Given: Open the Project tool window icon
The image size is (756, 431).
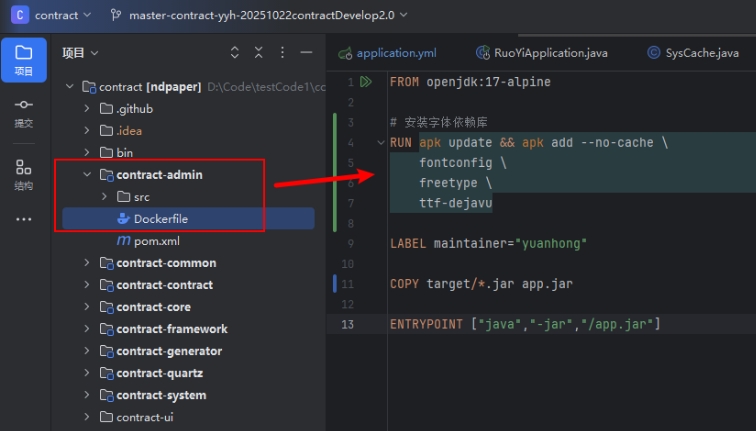Looking at the screenshot, I should click(24, 59).
